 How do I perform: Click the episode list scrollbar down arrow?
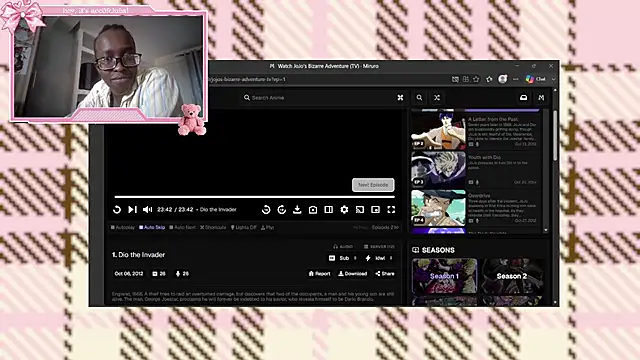click(546, 231)
